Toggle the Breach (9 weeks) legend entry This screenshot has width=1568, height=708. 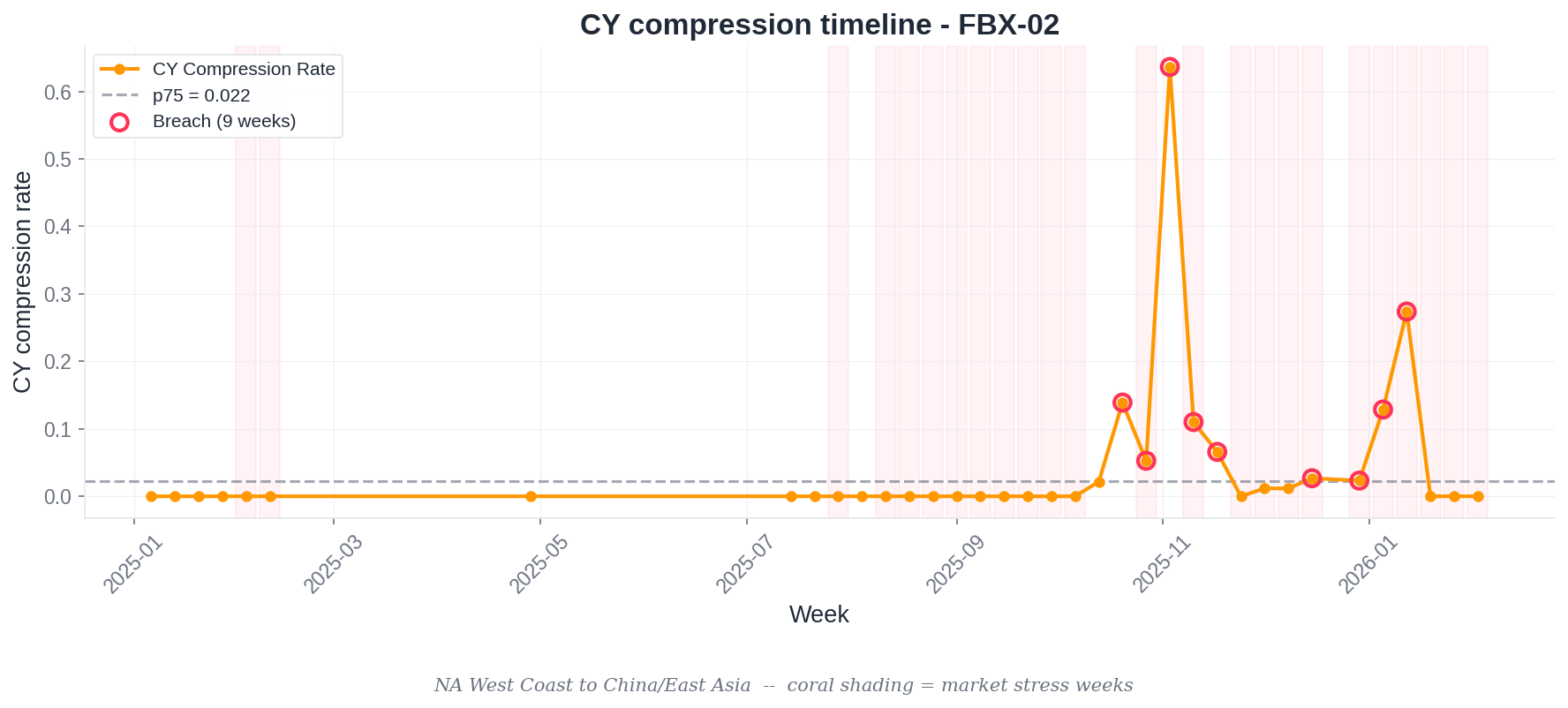click(224, 122)
